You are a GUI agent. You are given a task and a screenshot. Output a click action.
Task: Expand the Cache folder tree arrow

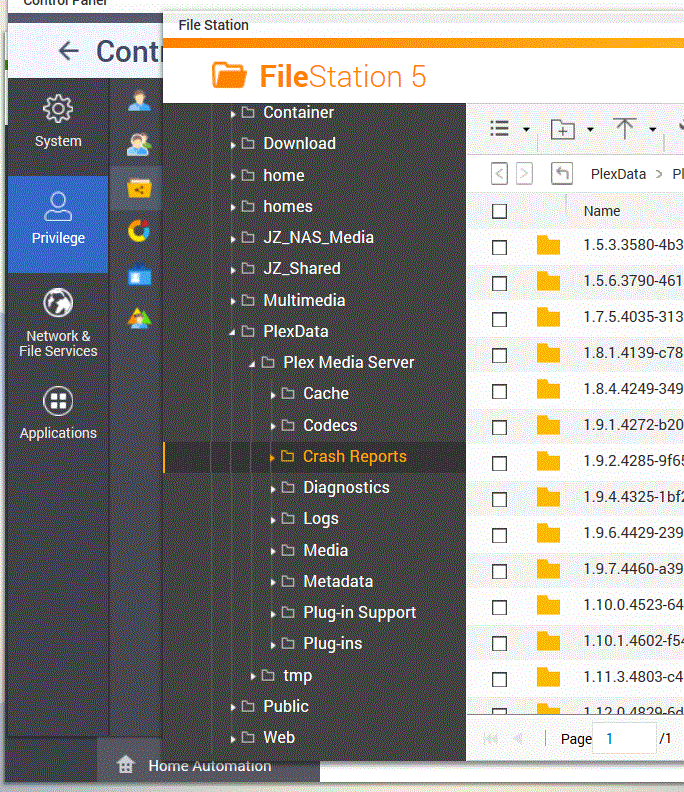[x=272, y=395]
